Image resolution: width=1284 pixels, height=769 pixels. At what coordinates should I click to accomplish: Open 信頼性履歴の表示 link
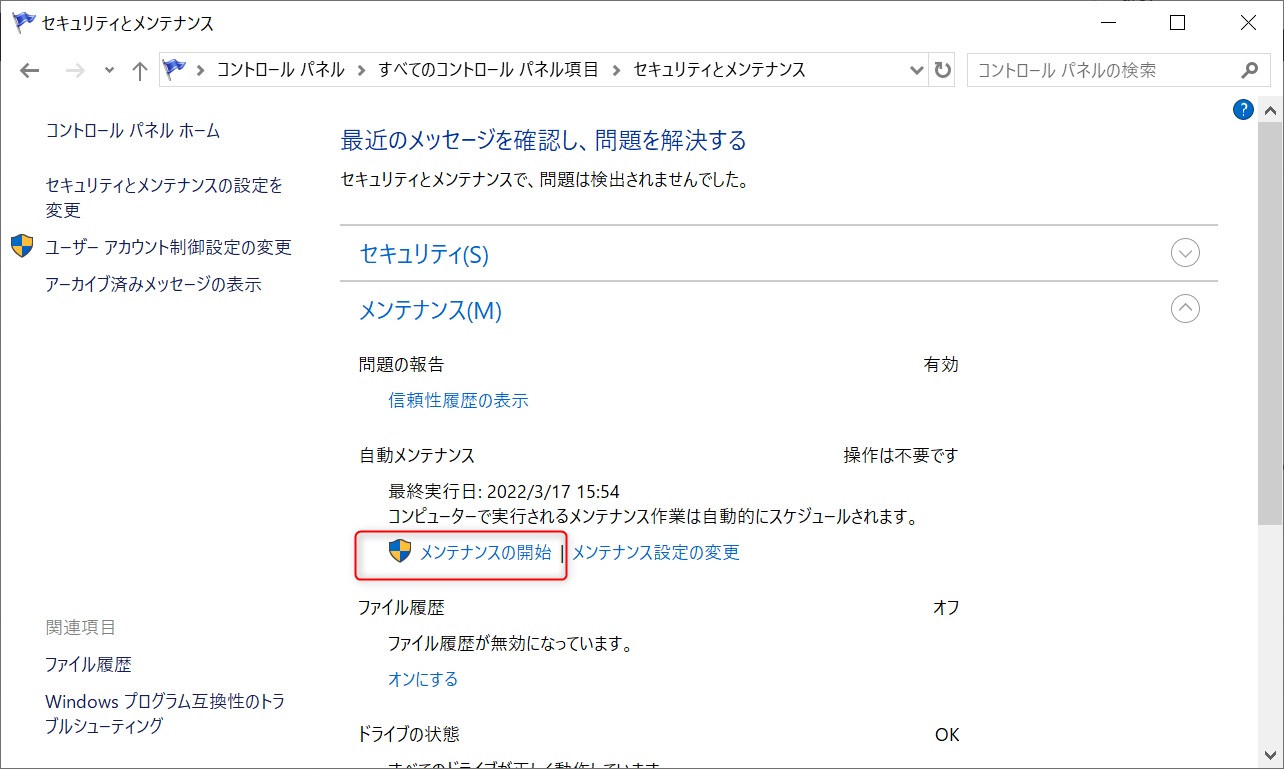point(458,401)
